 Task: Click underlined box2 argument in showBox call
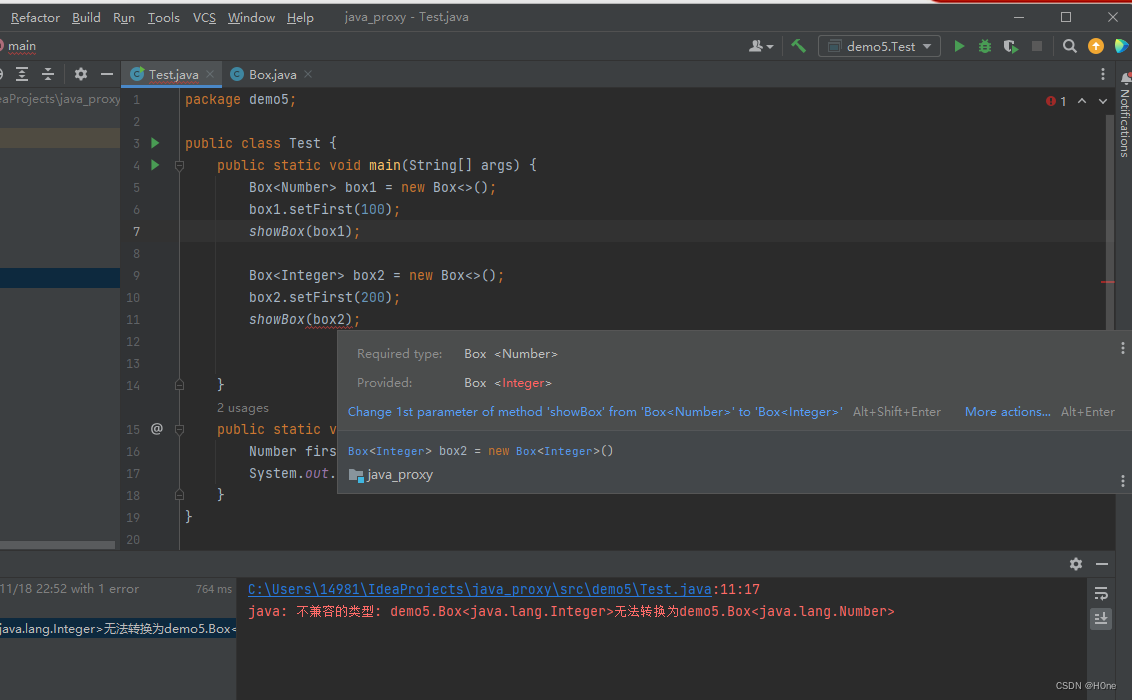pyautogui.click(x=331, y=319)
